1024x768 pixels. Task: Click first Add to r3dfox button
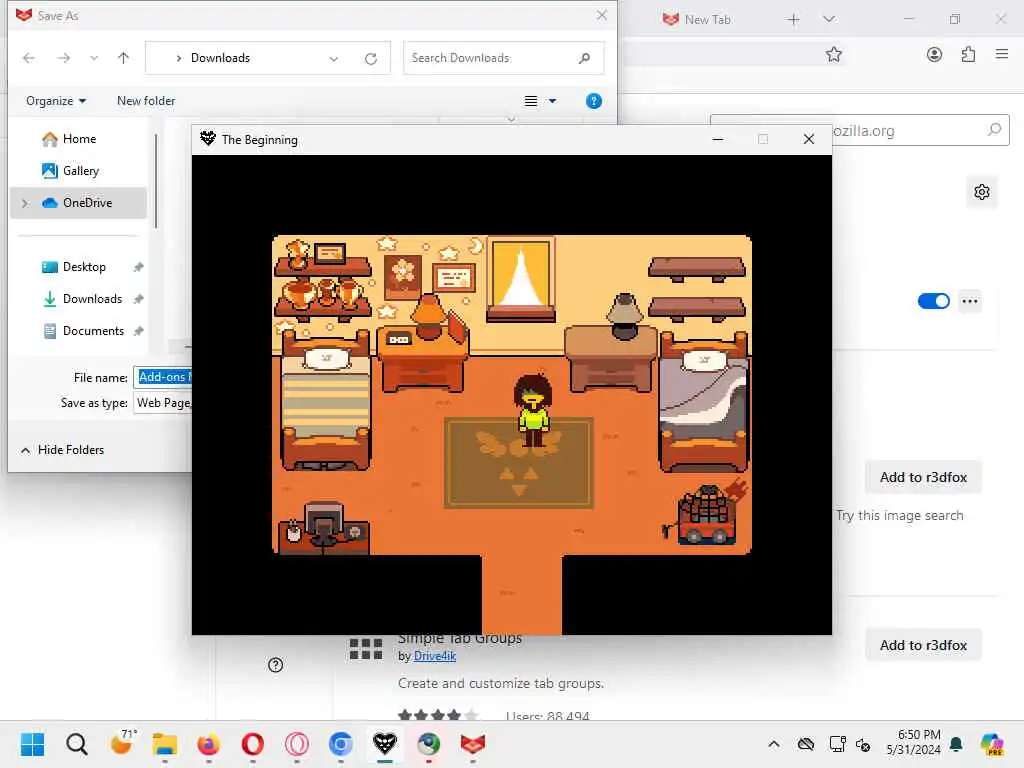point(923,477)
